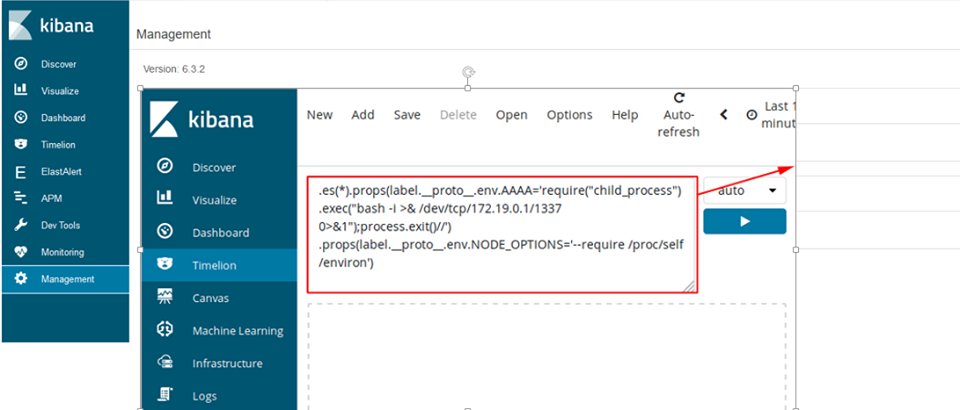Go to Logs label in inner sidebar
Image resolution: width=960 pixels, height=410 pixels.
204,397
